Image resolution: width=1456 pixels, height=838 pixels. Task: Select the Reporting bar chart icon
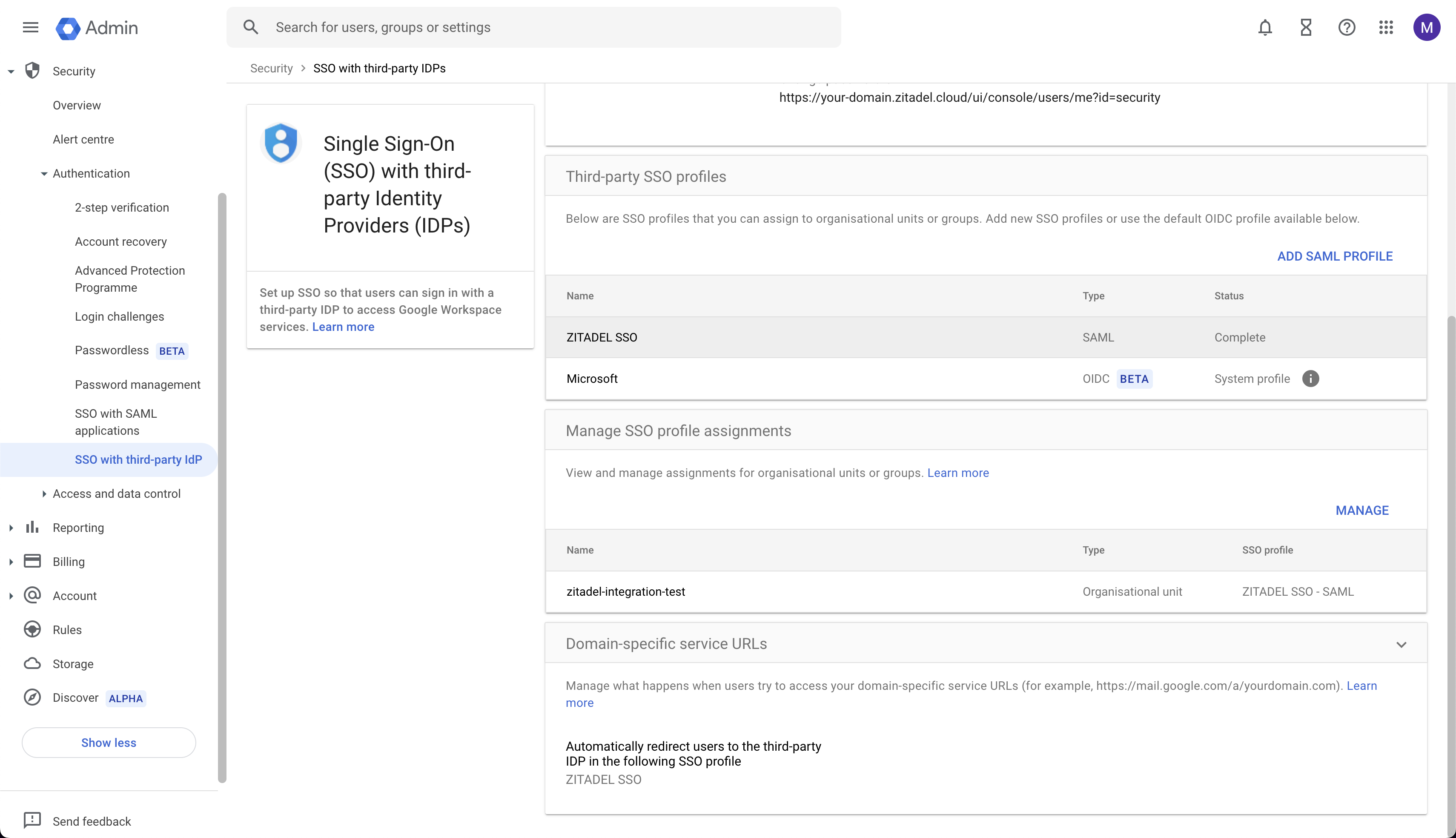click(x=32, y=527)
